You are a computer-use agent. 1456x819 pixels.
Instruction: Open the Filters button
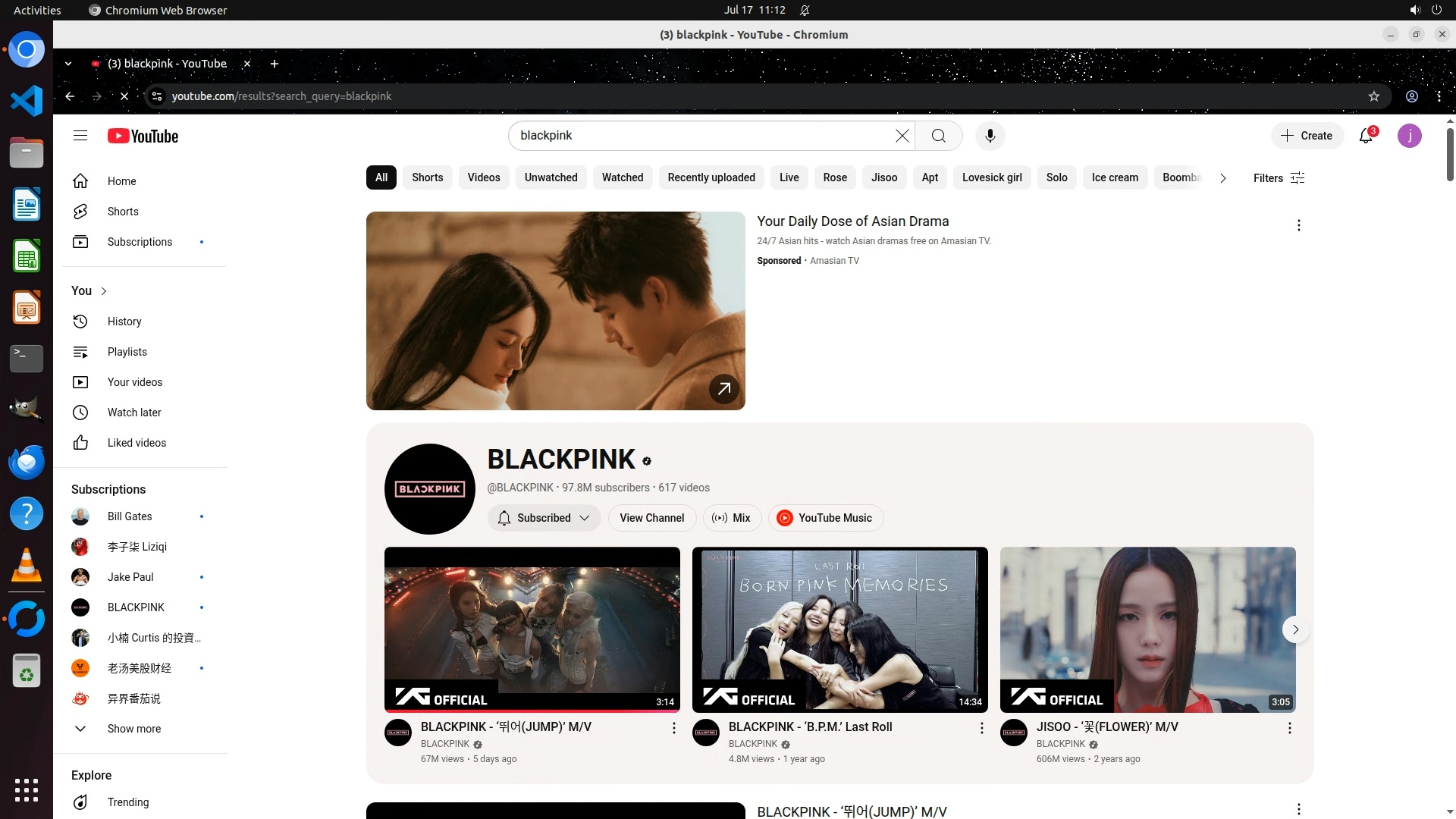pyautogui.click(x=1279, y=178)
